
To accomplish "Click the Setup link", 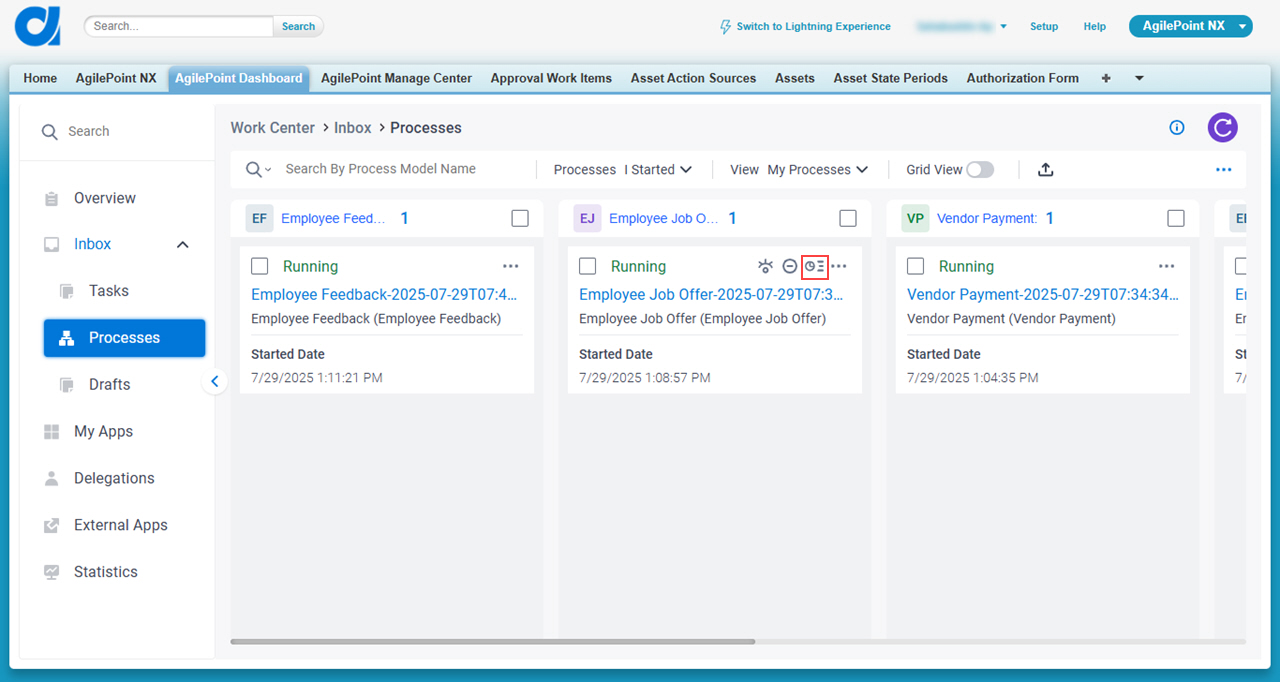I will pyautogui.click(x=1044, y=27).
